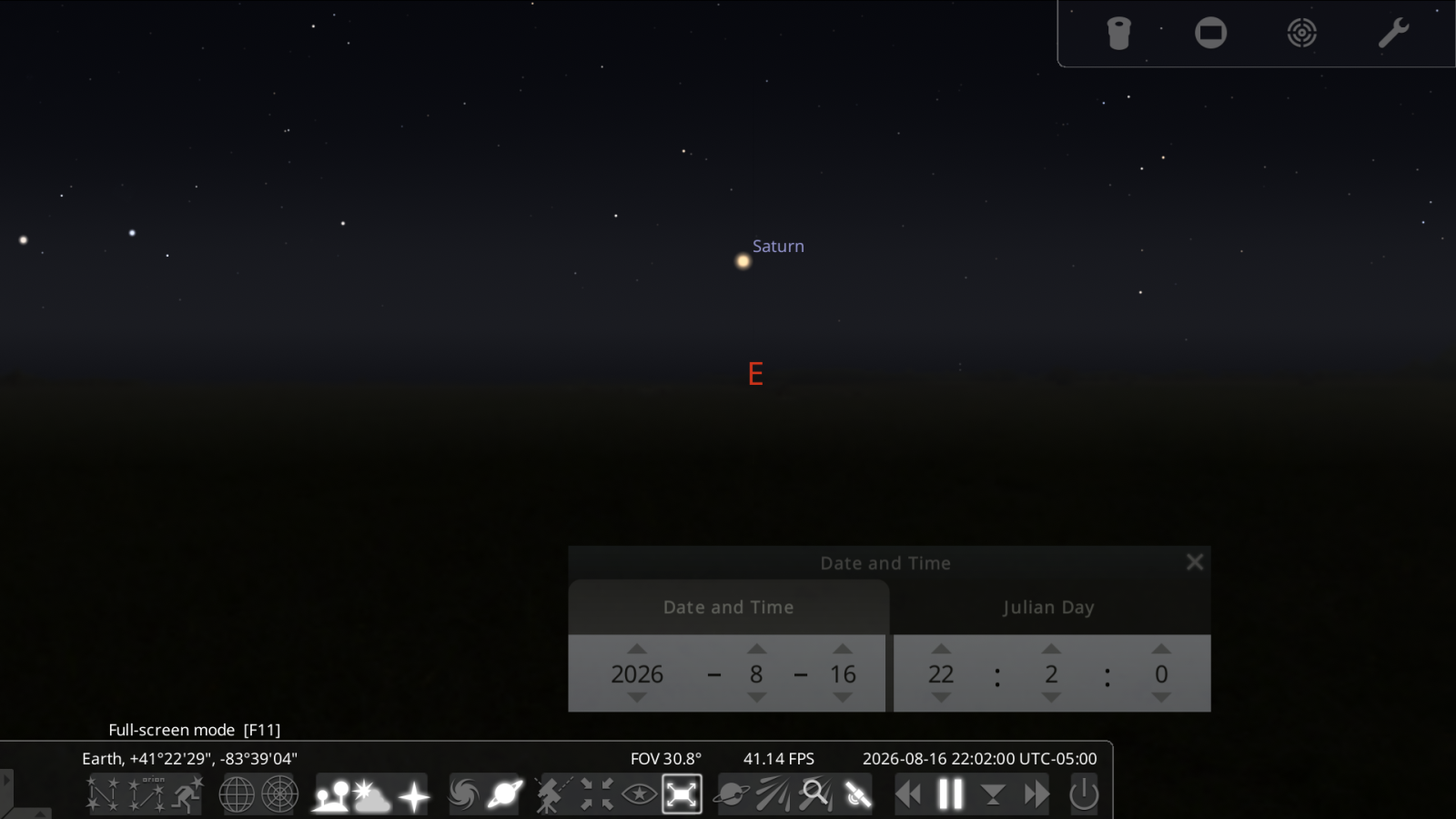The image size is (1456, 819).
Task: Increase time speed fast-forward button
Action: 1036,794
